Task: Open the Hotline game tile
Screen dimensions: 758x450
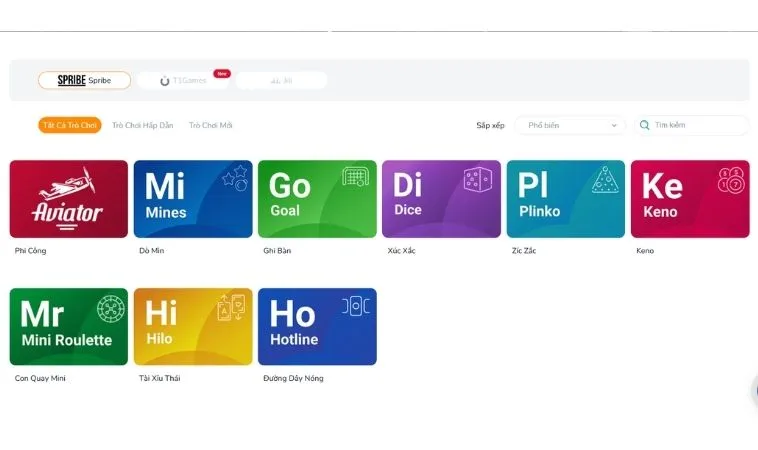Action: 317,327
